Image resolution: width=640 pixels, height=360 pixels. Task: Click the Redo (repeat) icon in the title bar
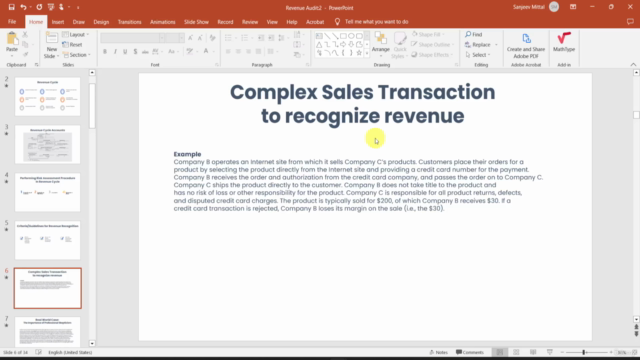coord(39,7)
